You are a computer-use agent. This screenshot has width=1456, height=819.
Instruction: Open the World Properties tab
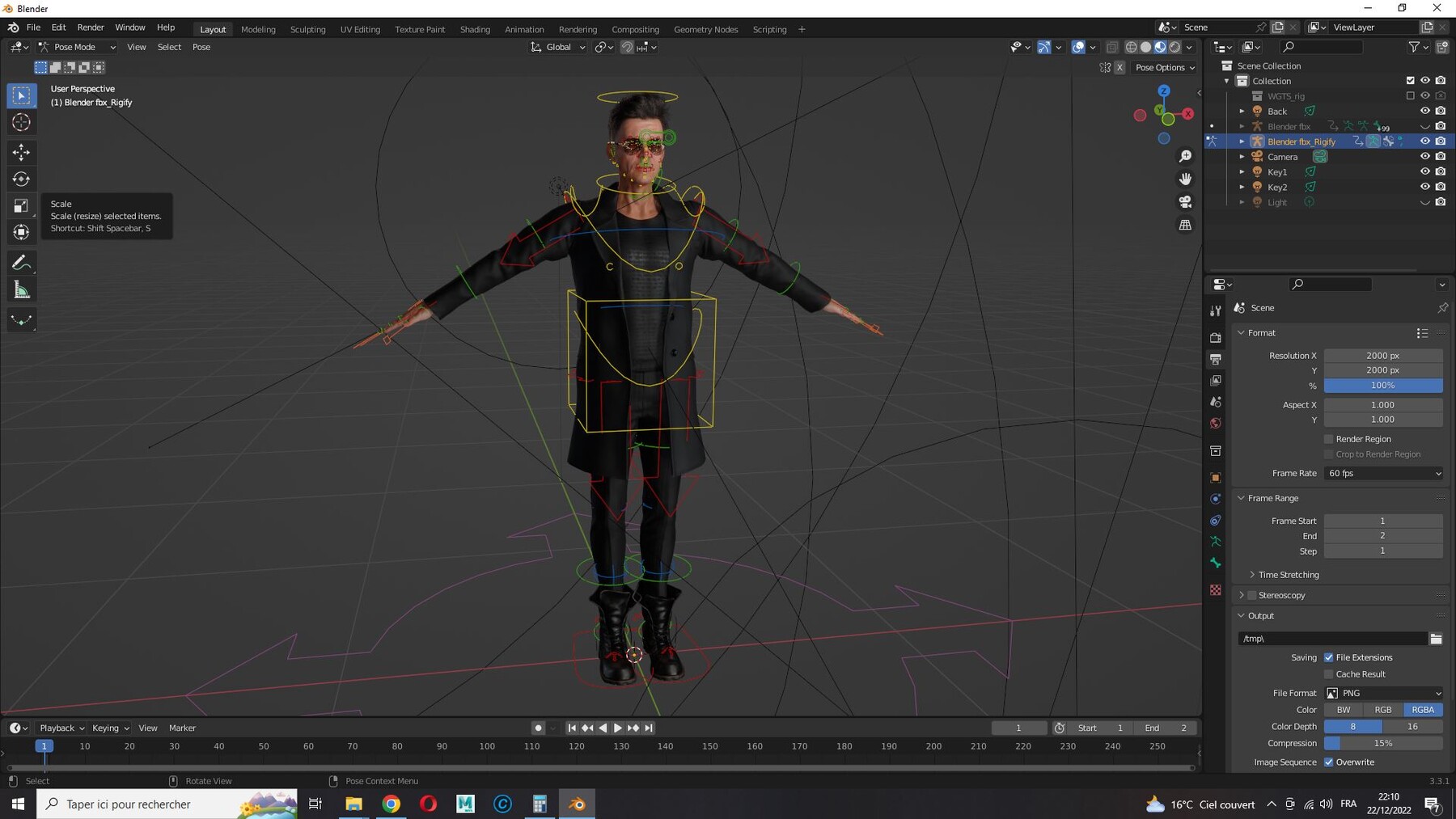(1216, 423)
